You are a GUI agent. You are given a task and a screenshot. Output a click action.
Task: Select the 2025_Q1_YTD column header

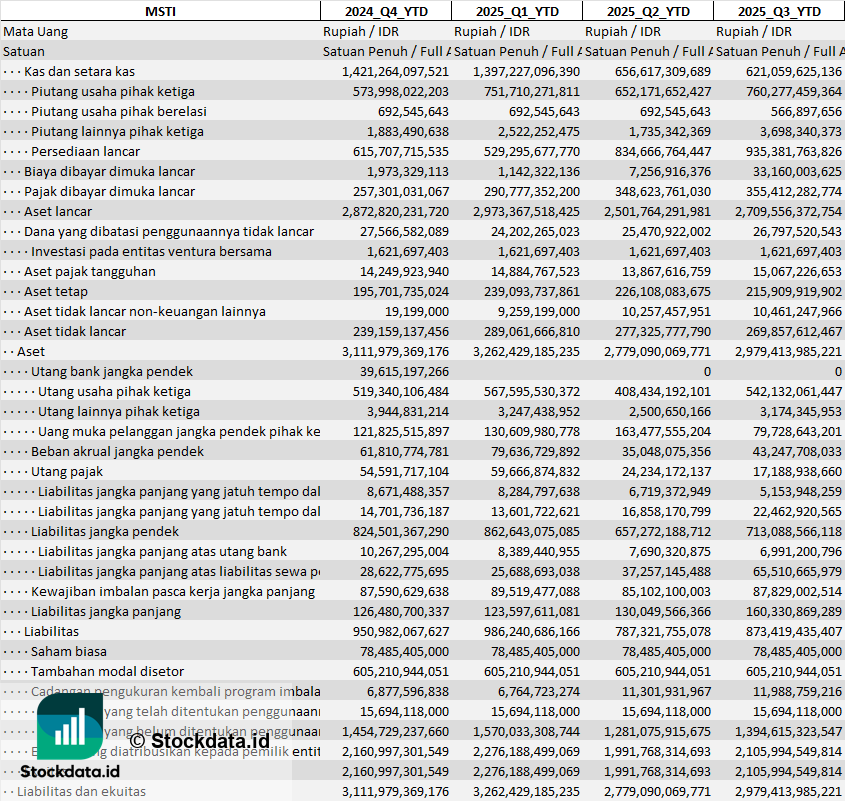click(x=516, y=11)
